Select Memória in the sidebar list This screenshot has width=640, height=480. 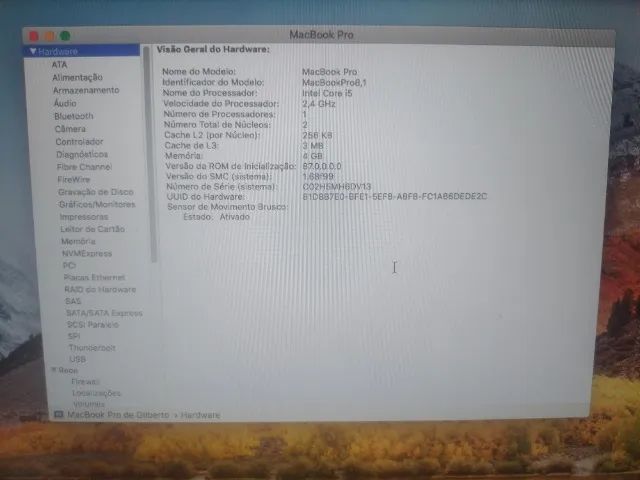click(x=78, y=241)
